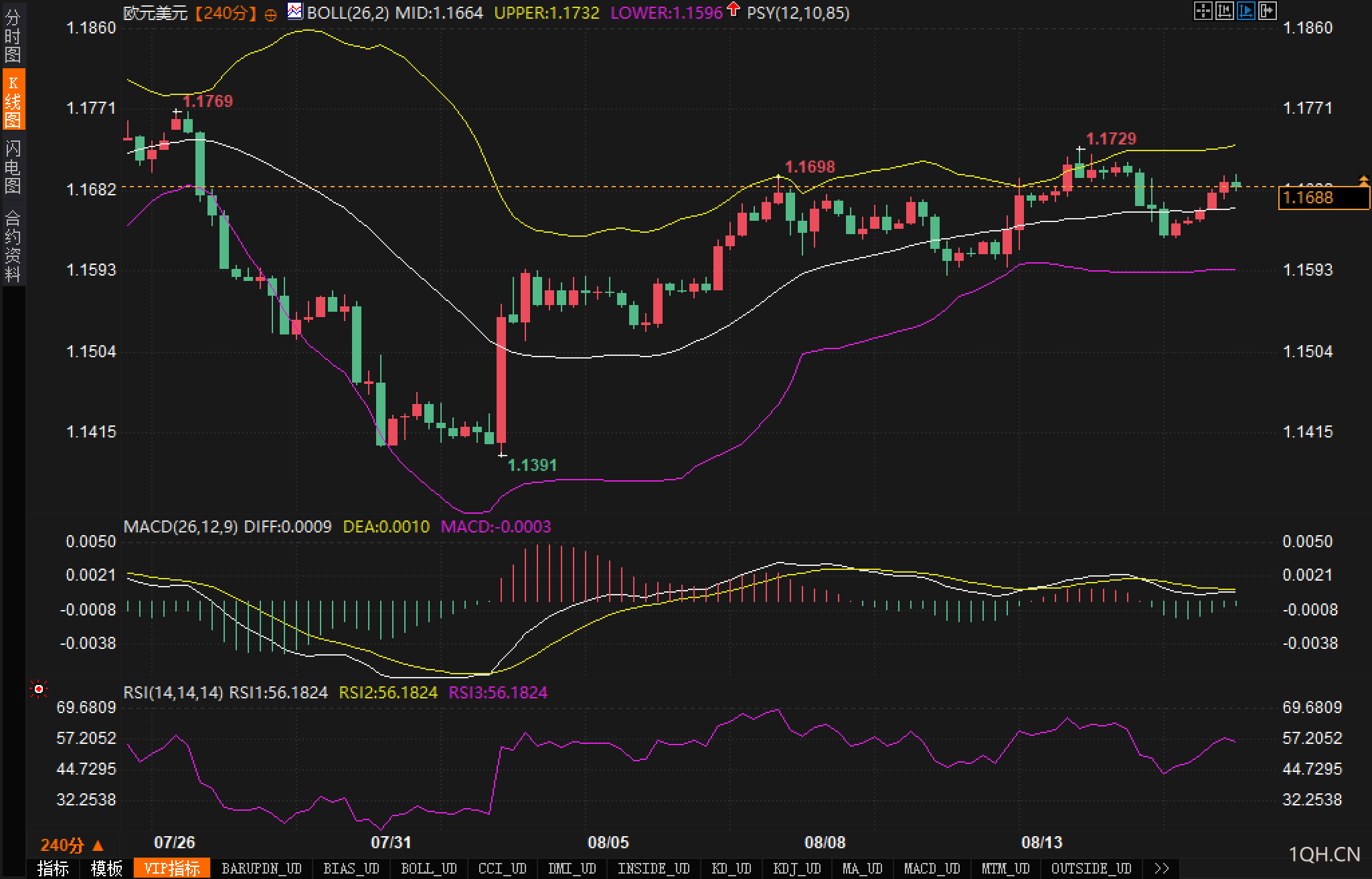Switch to 分时图 view in sidebar
Viewport: 1372px width, 879px height.
[x=13, y=36]
